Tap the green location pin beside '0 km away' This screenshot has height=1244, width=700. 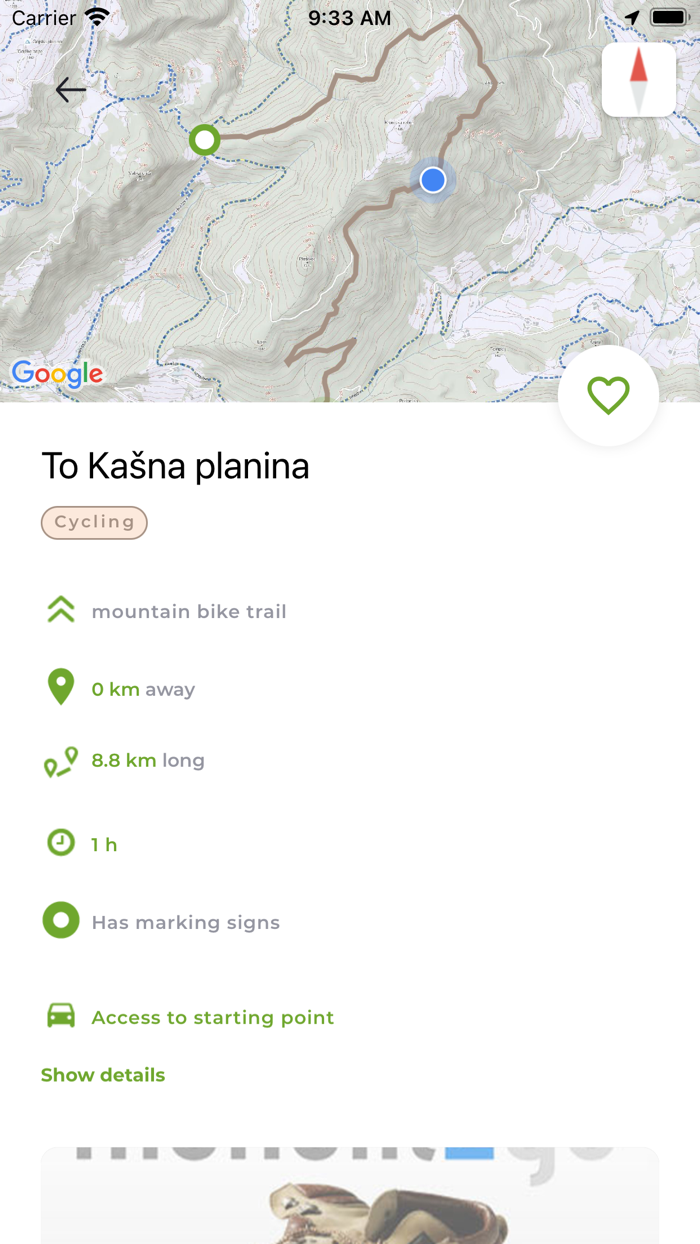[x=61, y=687]
